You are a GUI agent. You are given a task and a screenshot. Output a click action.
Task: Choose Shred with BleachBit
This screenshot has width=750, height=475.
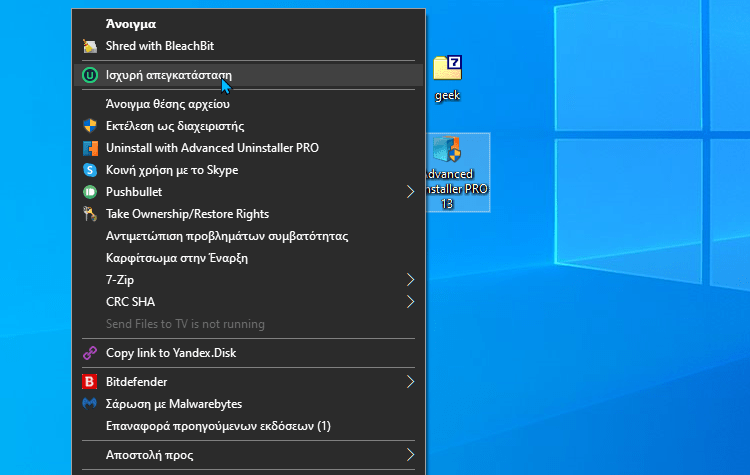[x=248, y=46]
